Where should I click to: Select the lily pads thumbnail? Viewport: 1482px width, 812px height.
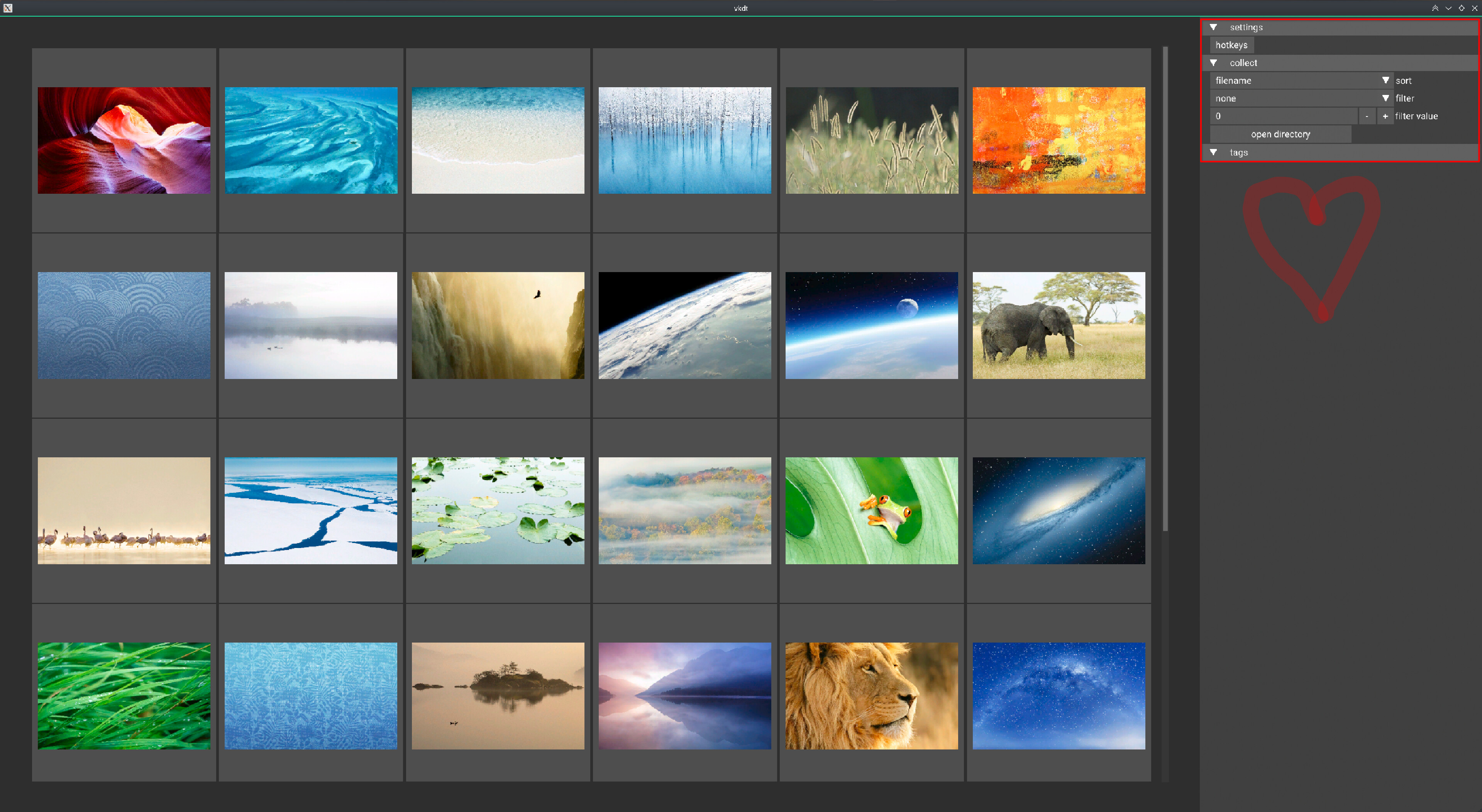pyautogui.click(x=498, y=511)
